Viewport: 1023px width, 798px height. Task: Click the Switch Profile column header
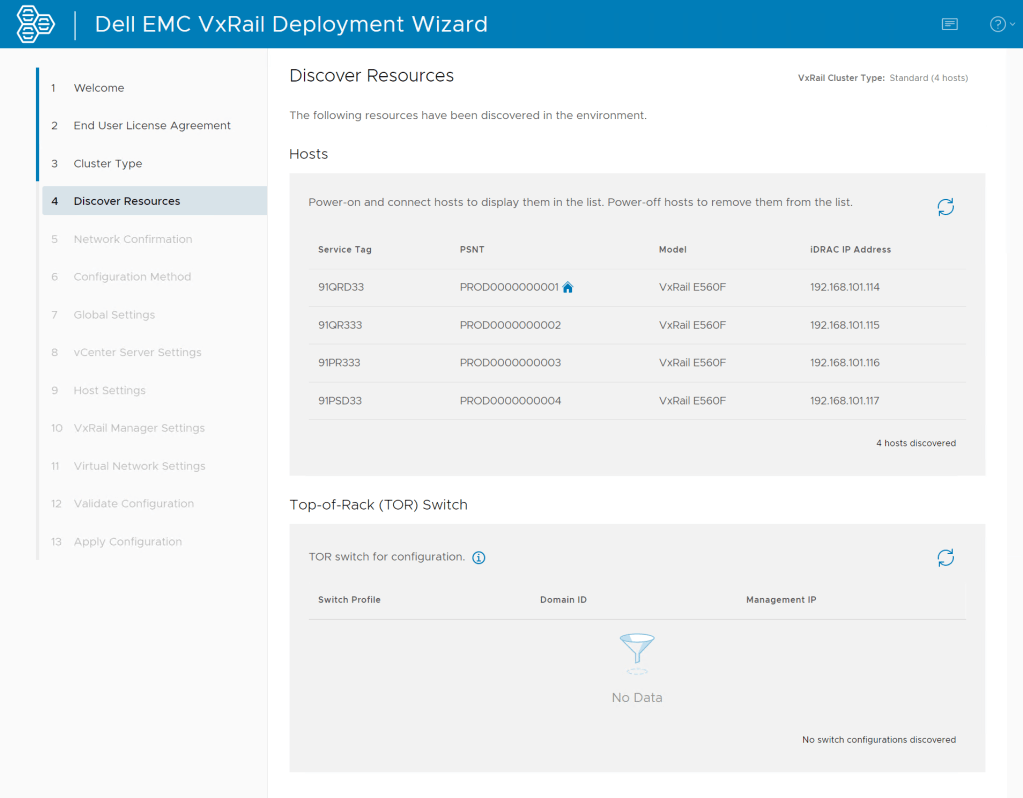coord(349,600)
